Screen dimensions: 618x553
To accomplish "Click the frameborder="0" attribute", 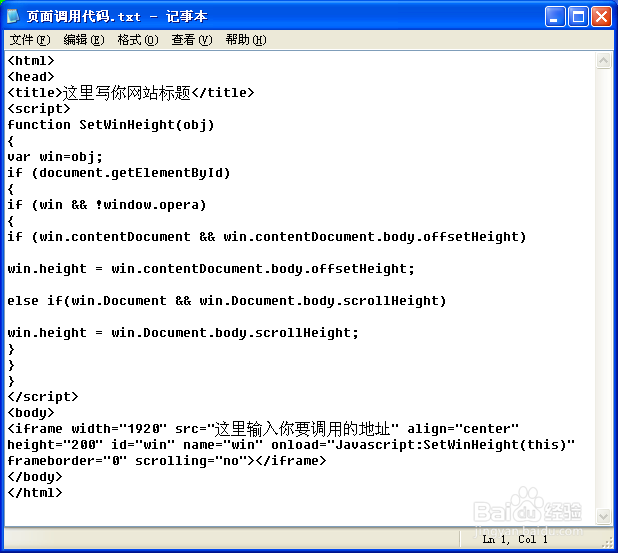I will pos(67,461).
